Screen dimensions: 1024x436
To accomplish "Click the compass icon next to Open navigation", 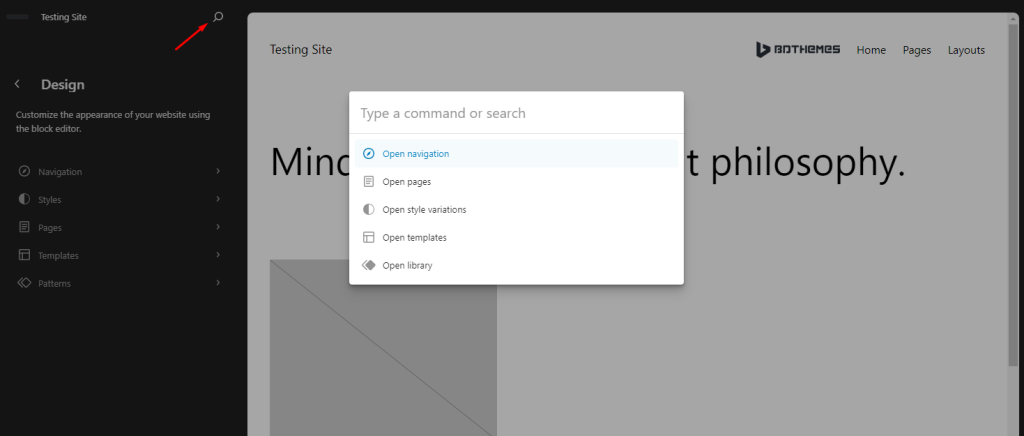I will pos(368,154).
